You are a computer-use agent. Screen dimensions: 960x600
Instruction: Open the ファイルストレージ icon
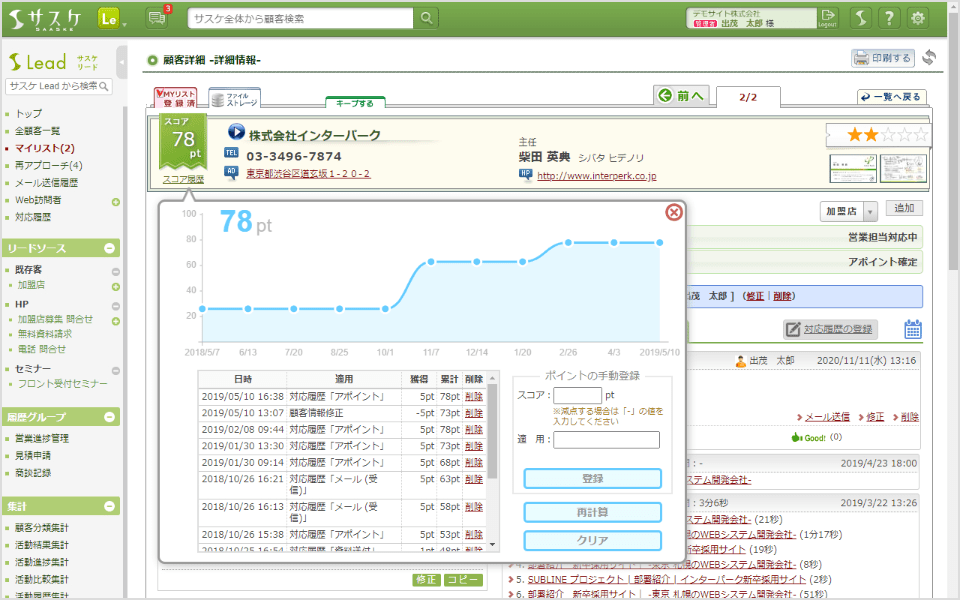tap(234, 98)
